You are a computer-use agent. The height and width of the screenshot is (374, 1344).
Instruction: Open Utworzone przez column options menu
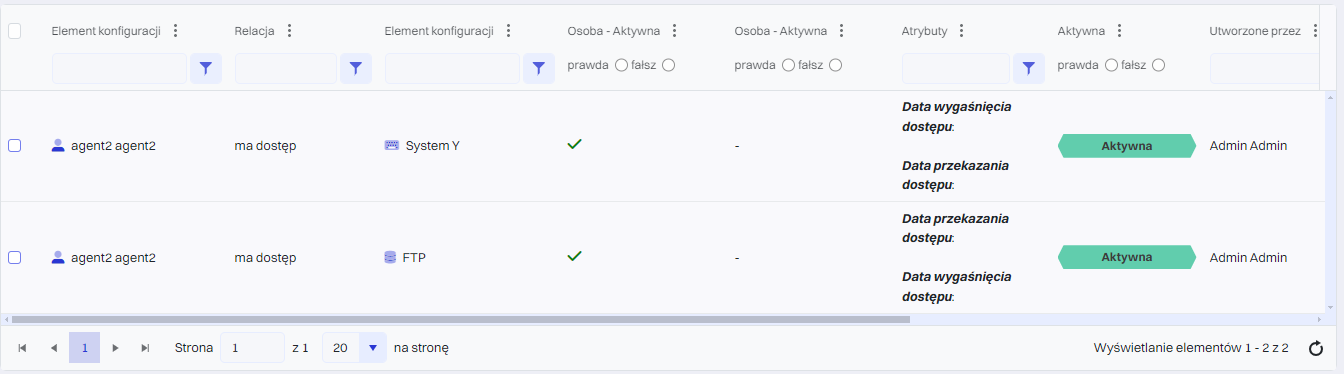point(1315,30)
